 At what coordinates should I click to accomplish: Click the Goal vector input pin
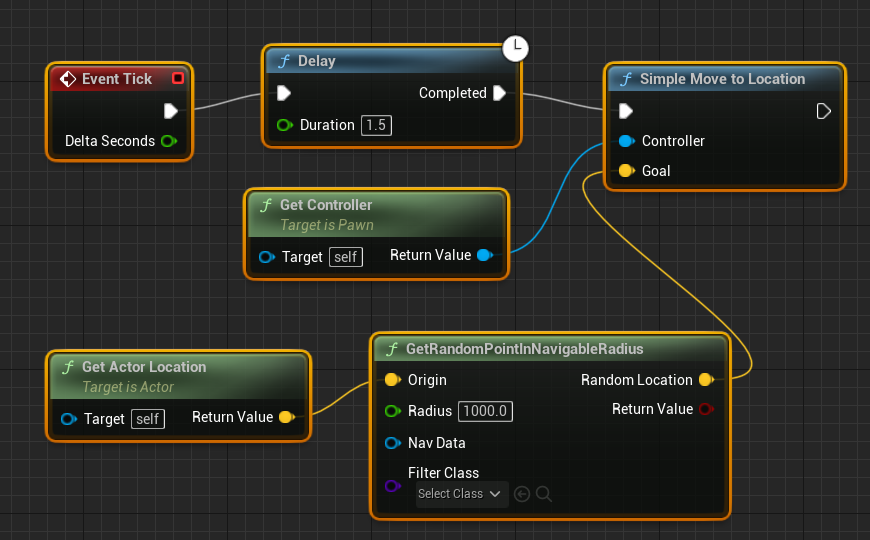[626, 170]
